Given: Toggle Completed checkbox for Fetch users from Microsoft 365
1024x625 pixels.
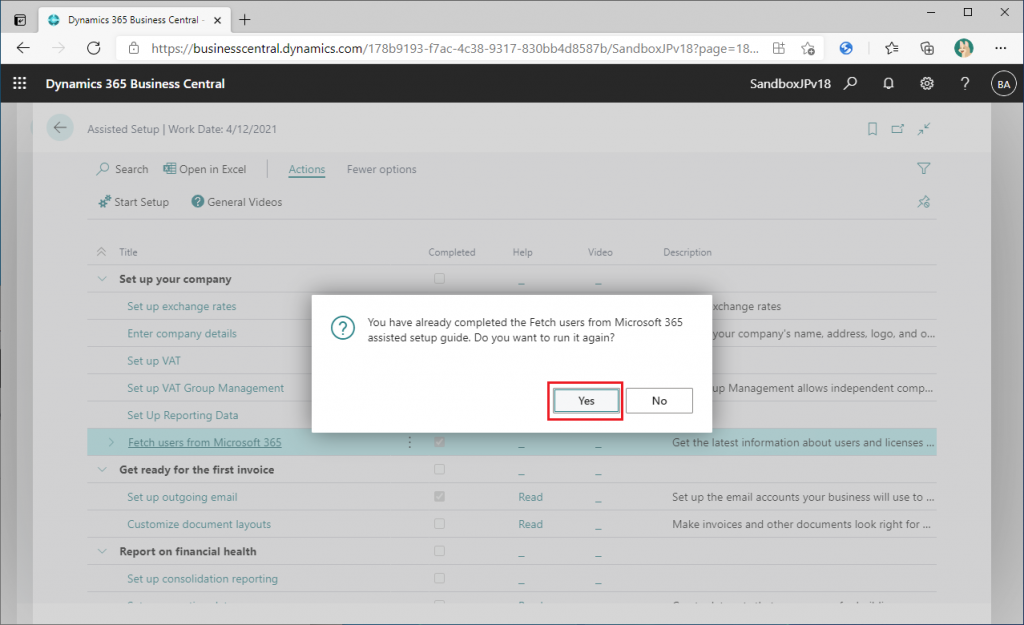Looking at the screenshot, I should coord(440,442).
